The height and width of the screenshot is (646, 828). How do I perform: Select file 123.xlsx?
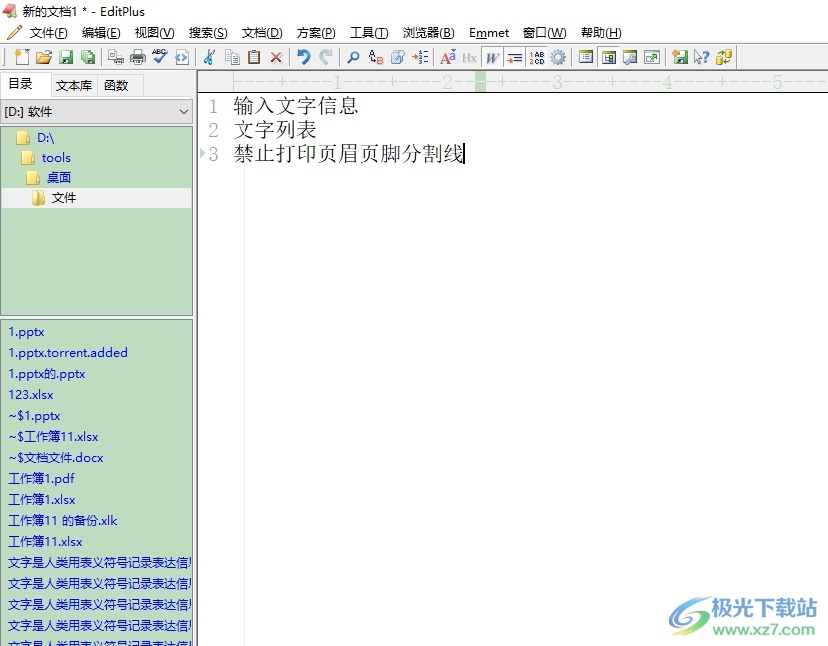[31, 395]
